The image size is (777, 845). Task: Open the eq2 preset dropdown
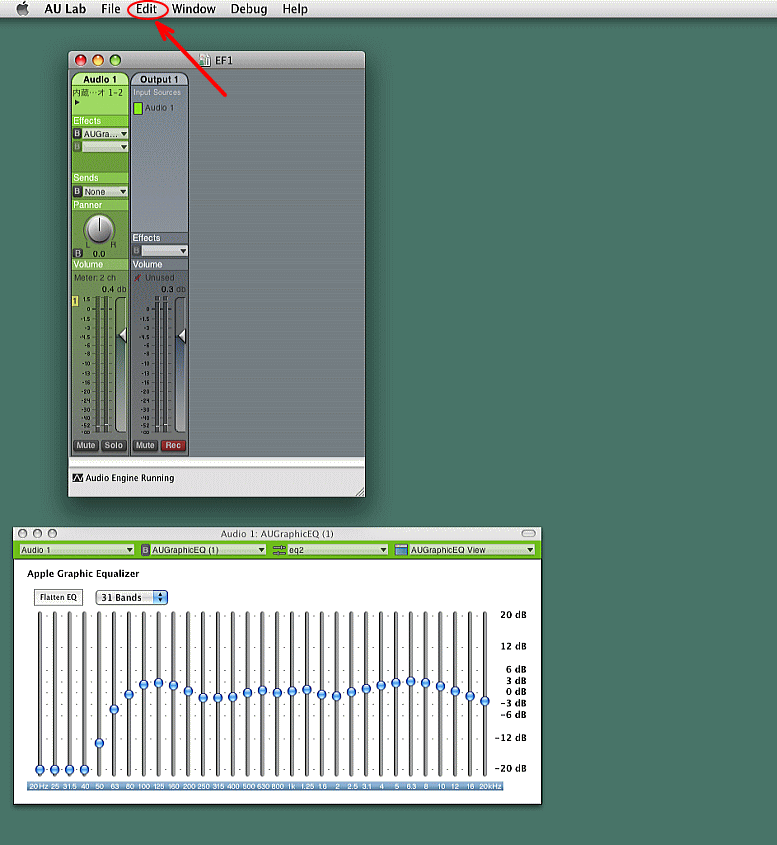tap(329, 549)
